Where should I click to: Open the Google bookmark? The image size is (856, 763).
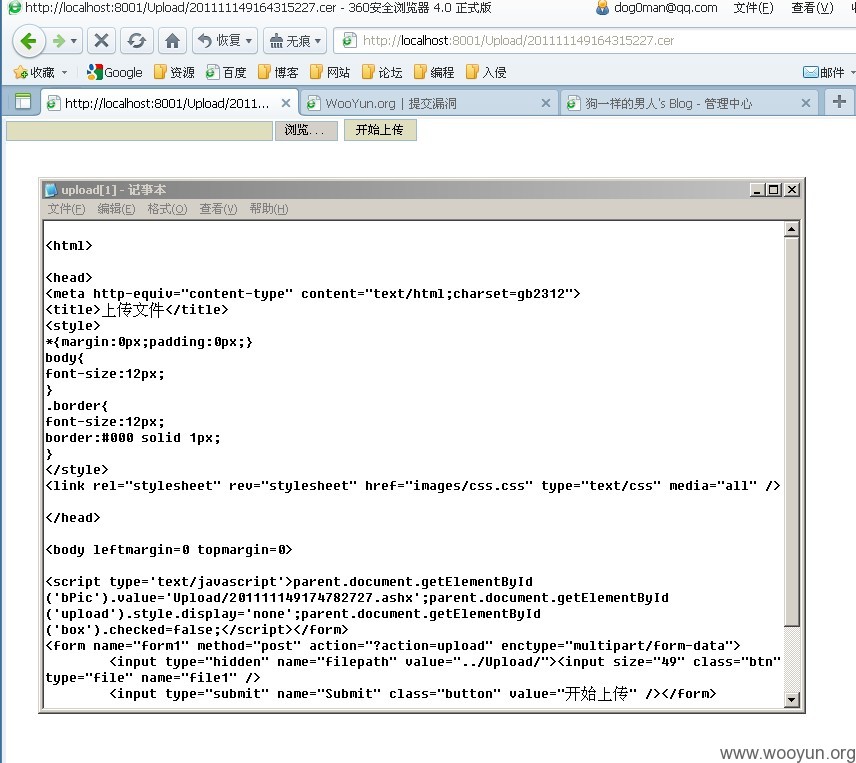pyautogui.click(x=115, y=72)
